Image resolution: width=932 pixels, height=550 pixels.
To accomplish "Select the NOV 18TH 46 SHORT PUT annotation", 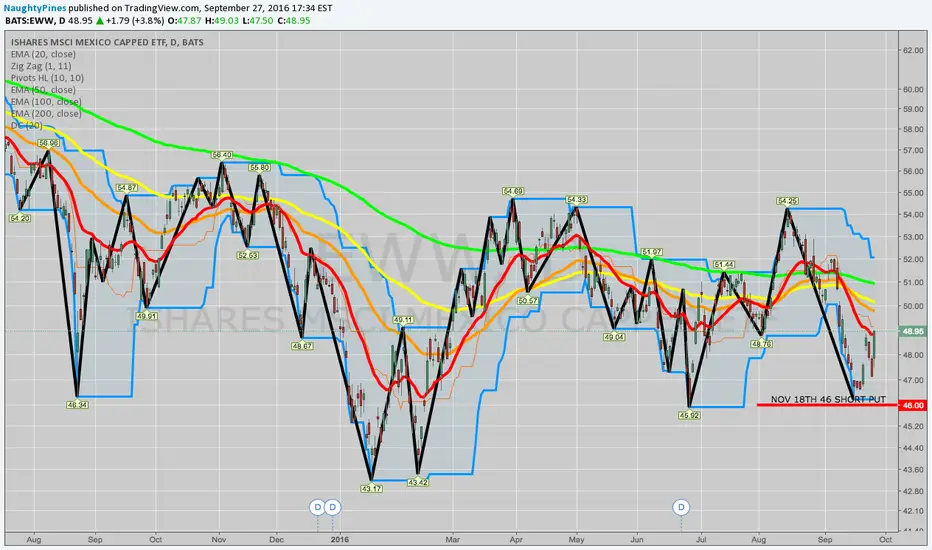I will (828, 400).
